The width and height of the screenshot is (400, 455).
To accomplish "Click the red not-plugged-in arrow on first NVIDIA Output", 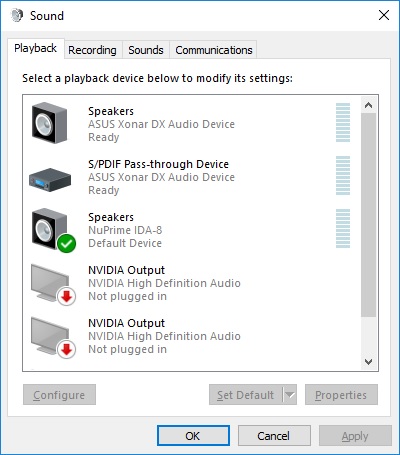I will pyautogui.click(x=67, y=296).
